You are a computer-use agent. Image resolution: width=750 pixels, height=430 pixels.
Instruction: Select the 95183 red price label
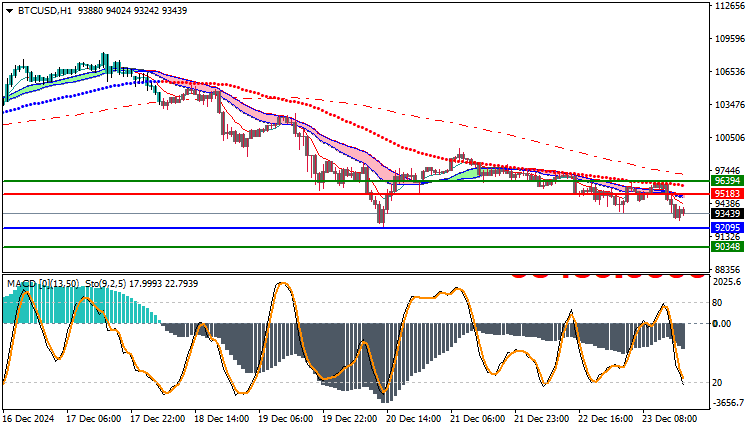click(728, 194)
